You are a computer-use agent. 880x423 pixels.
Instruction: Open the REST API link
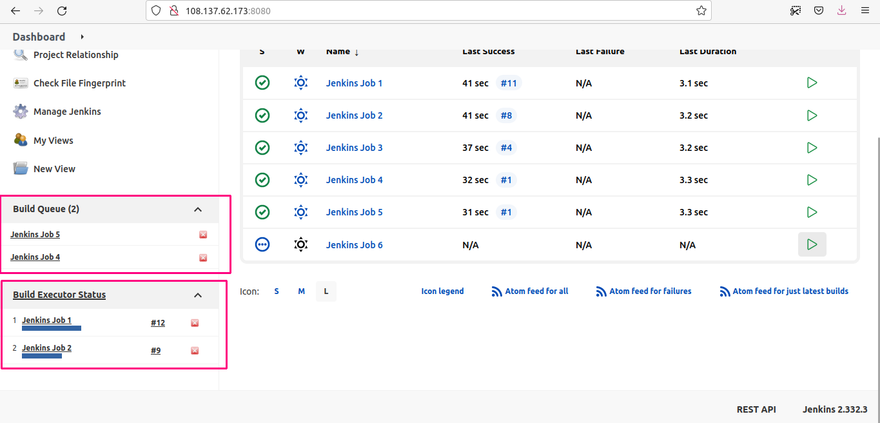coord(756,409)
